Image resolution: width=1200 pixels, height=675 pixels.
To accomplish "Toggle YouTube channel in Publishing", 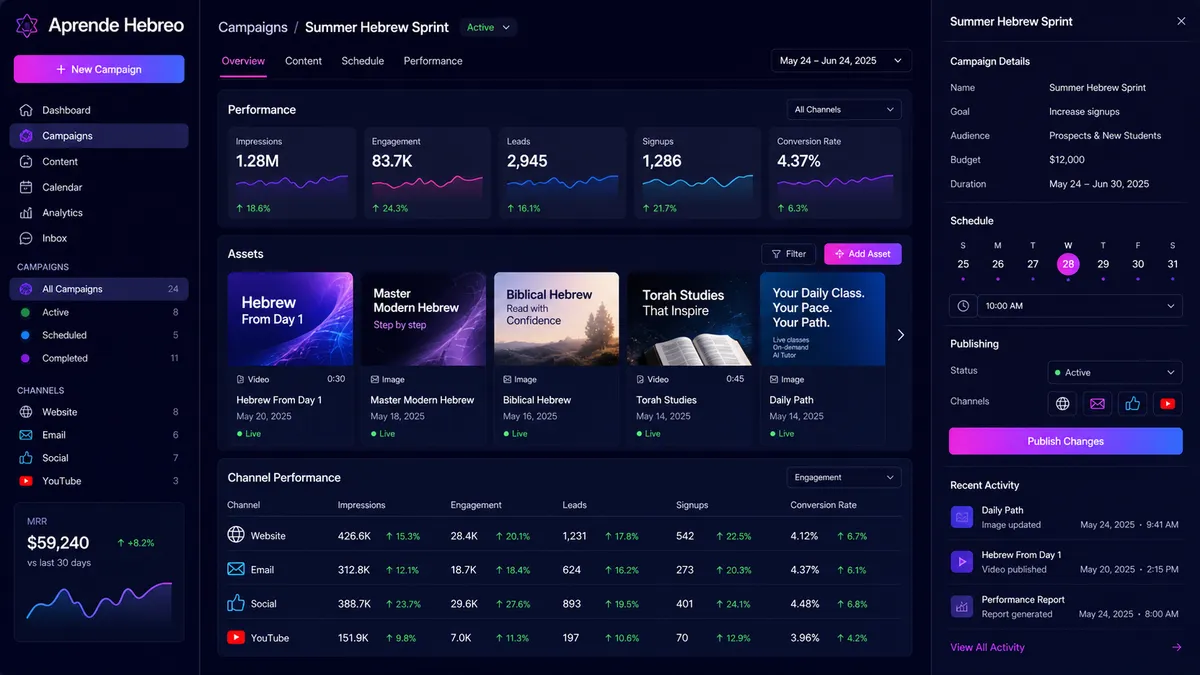I will 1167,403.
